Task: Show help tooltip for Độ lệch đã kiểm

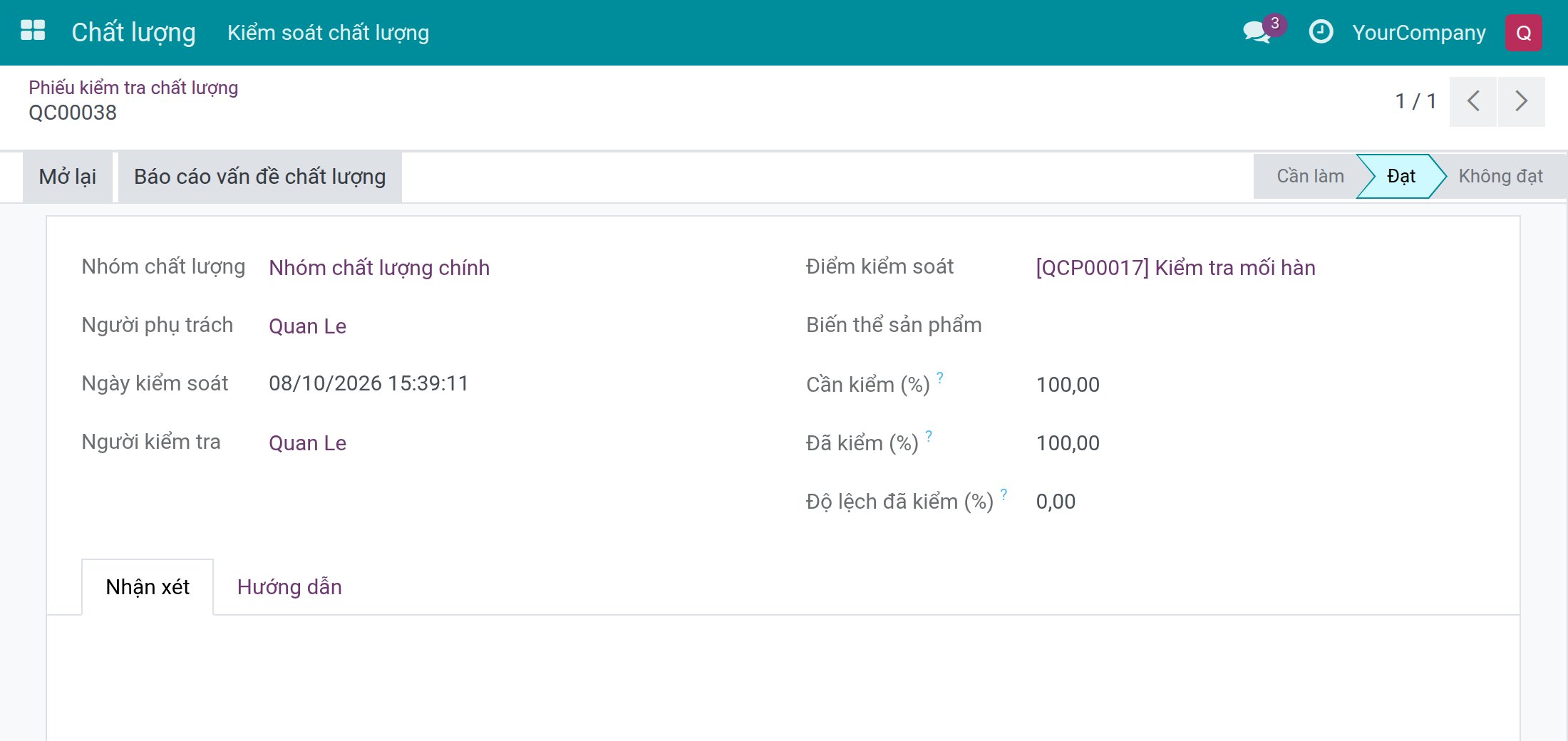Action: point(1004,494)
